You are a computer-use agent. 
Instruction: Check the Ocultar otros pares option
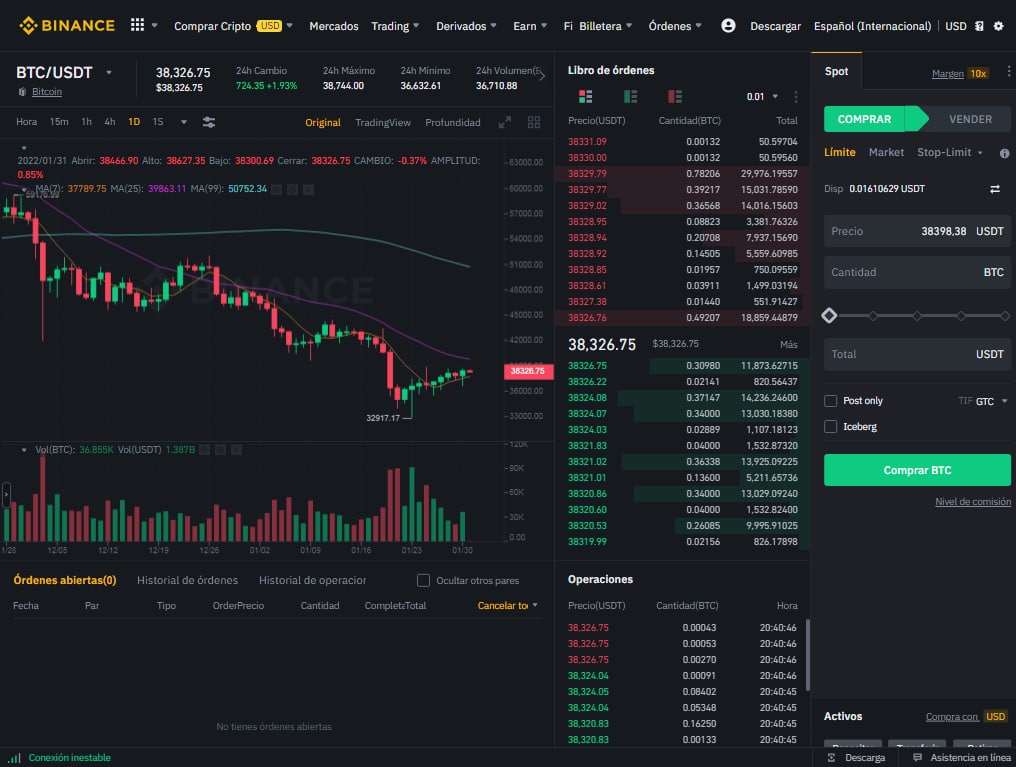(423, 579)
